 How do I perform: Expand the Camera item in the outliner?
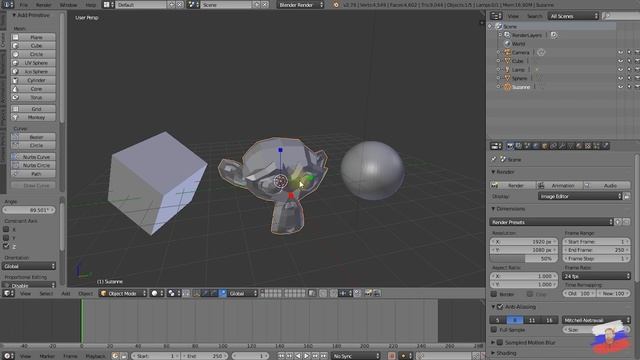[x=498, y=52]
